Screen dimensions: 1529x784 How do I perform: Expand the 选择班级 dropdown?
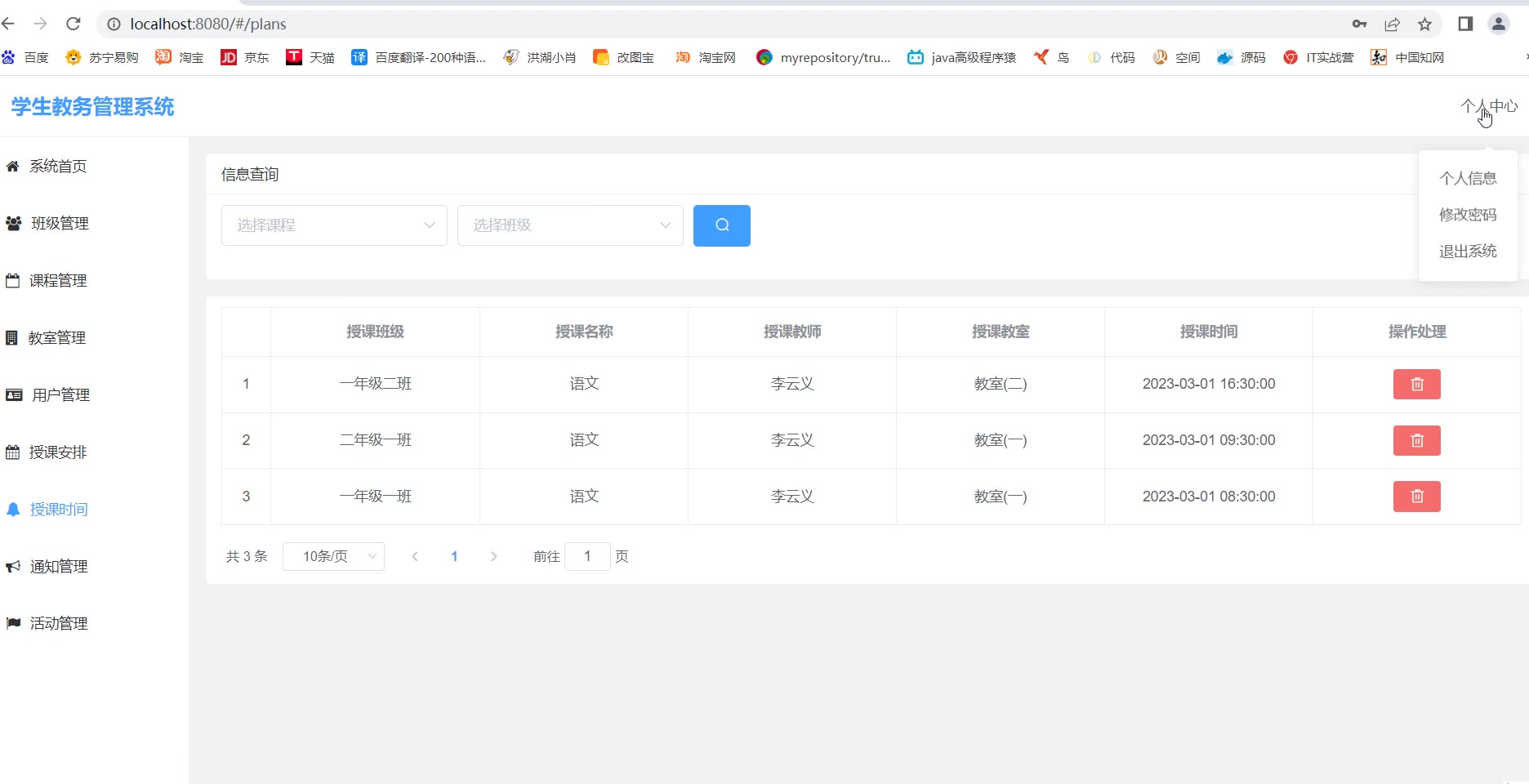570,225
